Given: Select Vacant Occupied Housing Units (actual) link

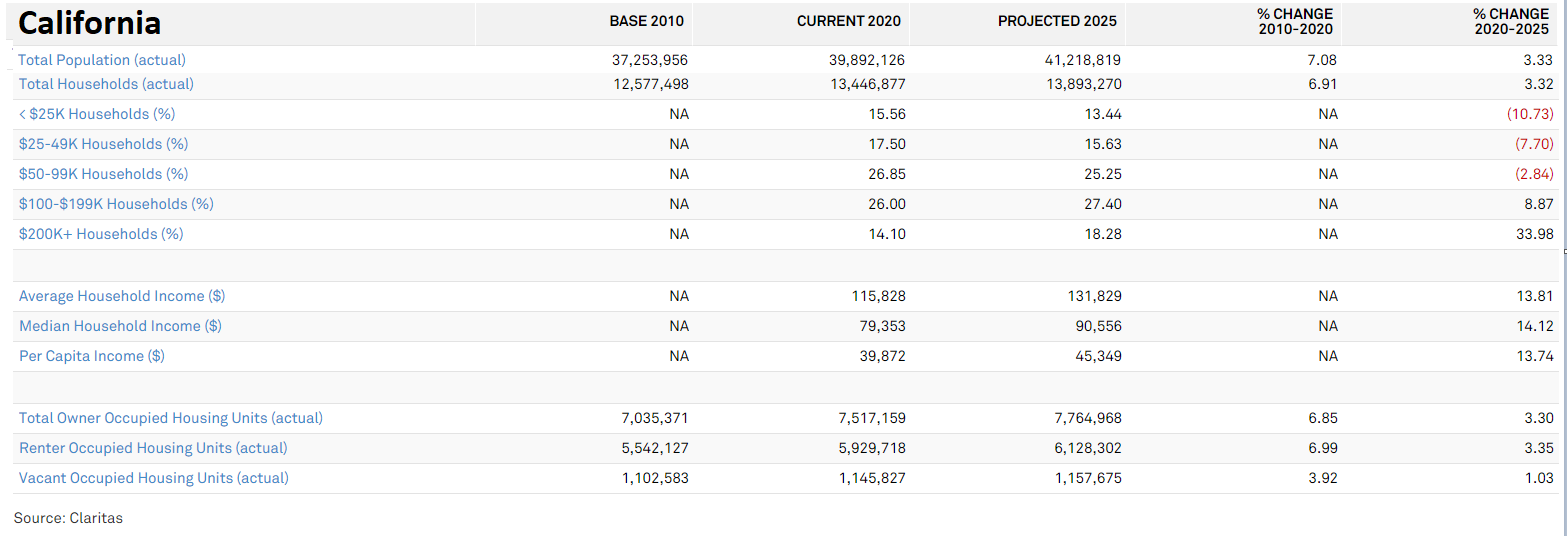Looking at the screenshot, I should [x=154, y=478].
